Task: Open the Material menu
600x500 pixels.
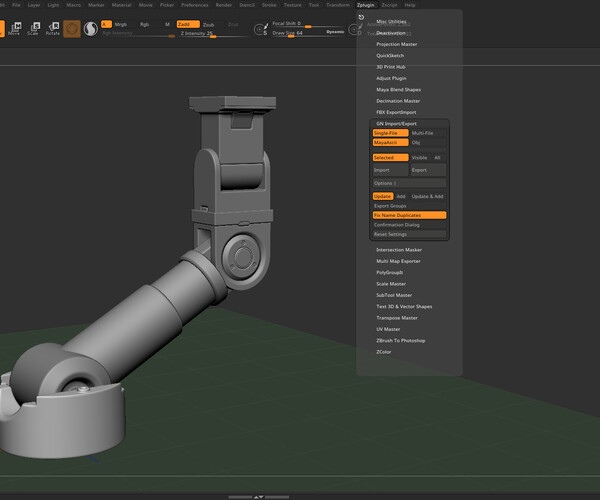Action: 121,5
